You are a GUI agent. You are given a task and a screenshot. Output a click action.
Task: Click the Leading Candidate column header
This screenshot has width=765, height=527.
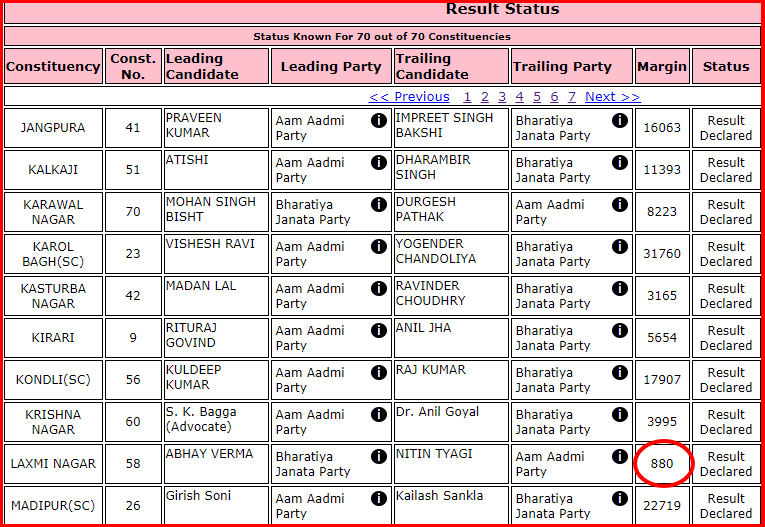tap(216, 66)
